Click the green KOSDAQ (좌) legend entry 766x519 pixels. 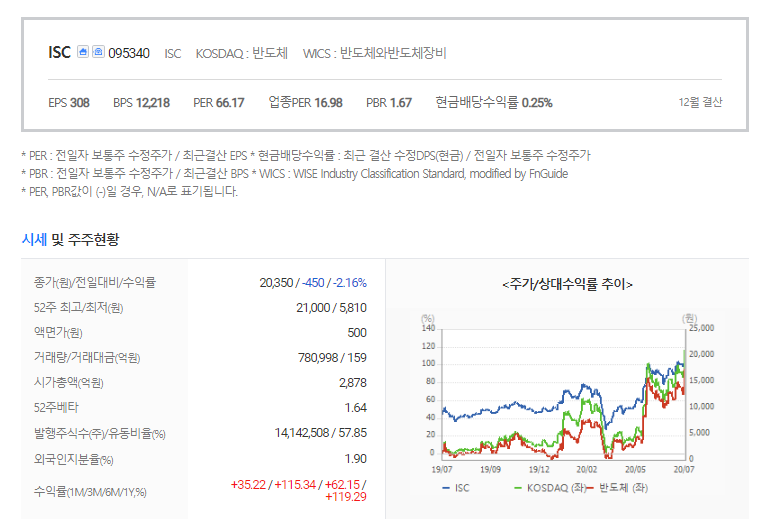coord(550,488)
